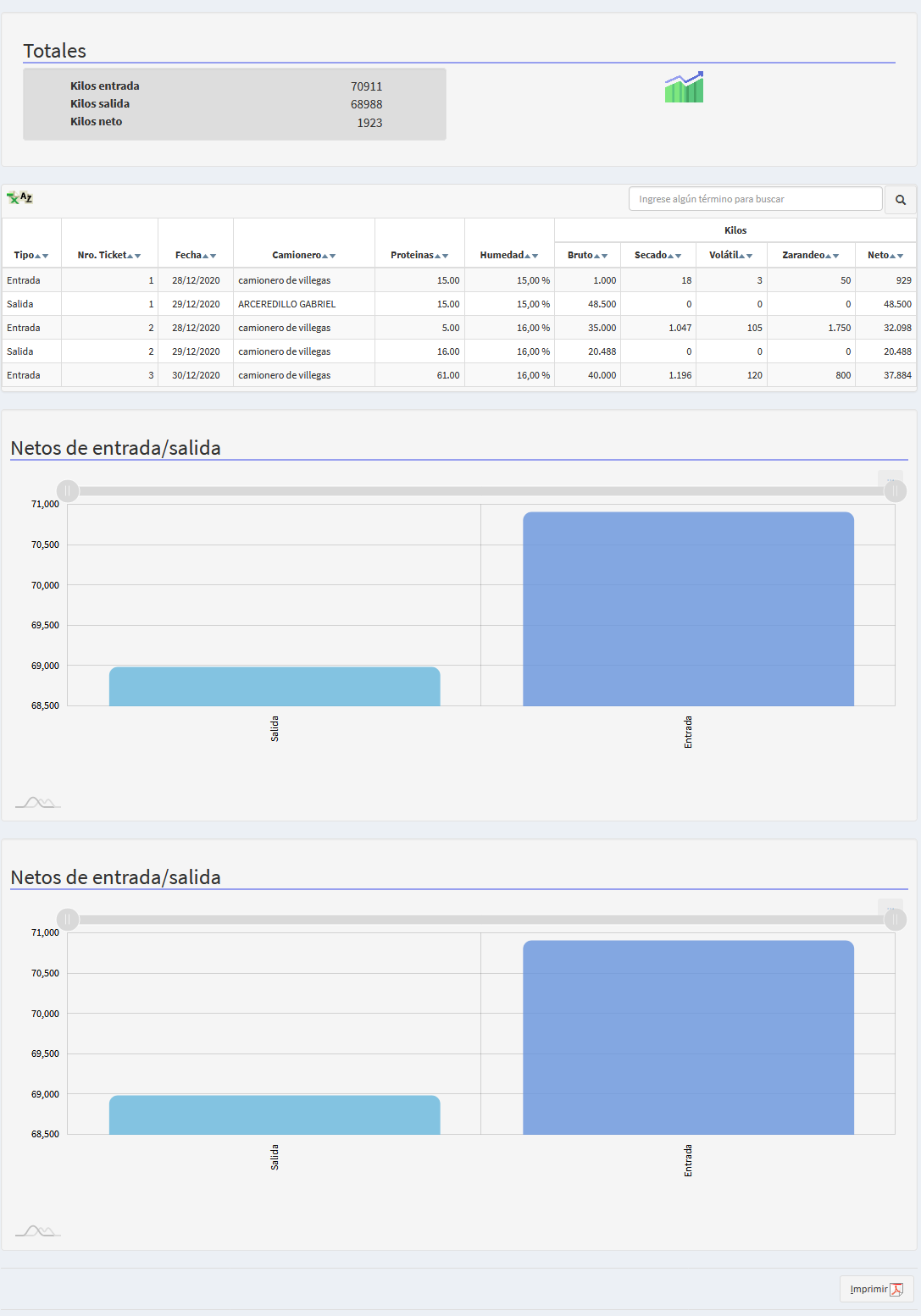Sort by the Zarandeo column header
The width and height of the screenshot is (921, 1316).
point(810,255)
